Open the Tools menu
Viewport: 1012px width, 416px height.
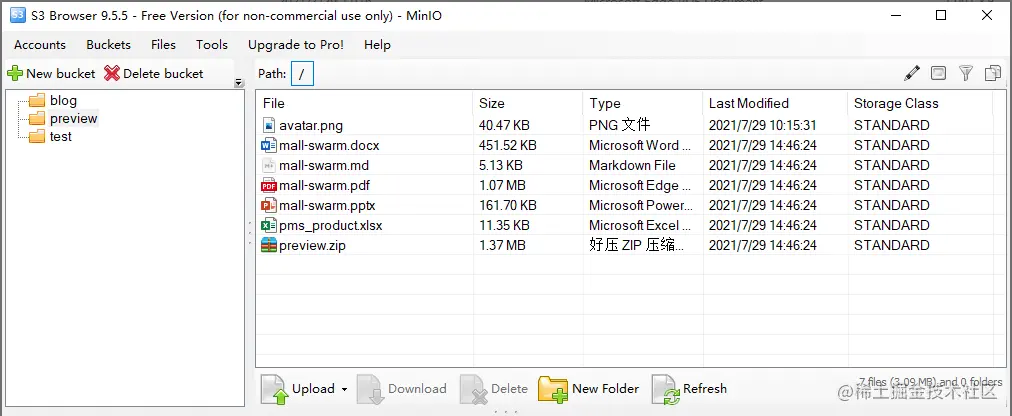tap(212, 45)
